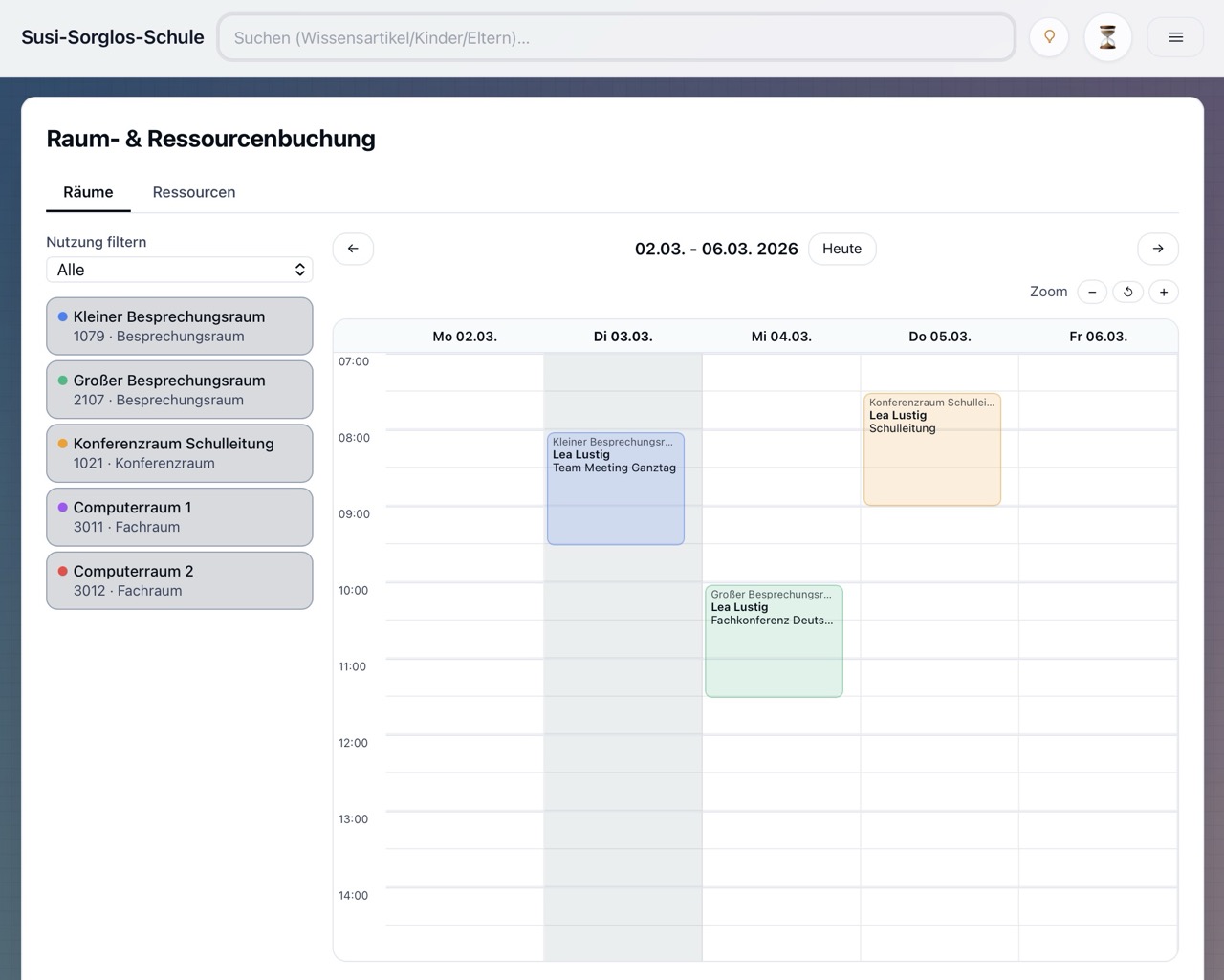Screen dimensions: 1224x980
Task: Click the hourglass icon button
Action: coord(1107,37)
